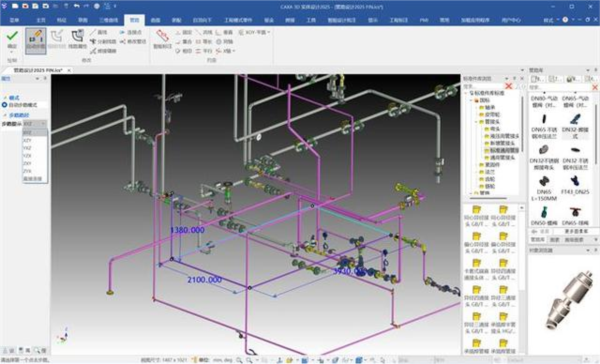The height and width of the screenshot is (364, 600).
Task: Click the red ruler smart dimension icon
Action: click(163, 36)
